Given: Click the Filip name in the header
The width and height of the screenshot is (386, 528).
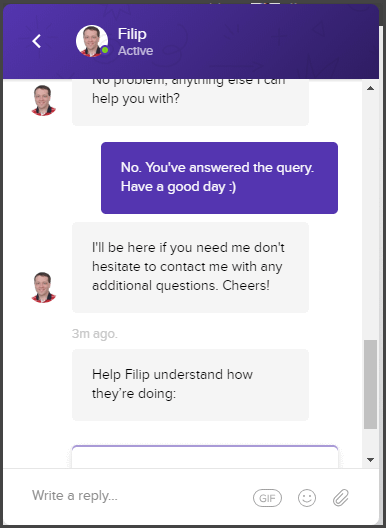Looking at the screenshot, I should (132, 34).
